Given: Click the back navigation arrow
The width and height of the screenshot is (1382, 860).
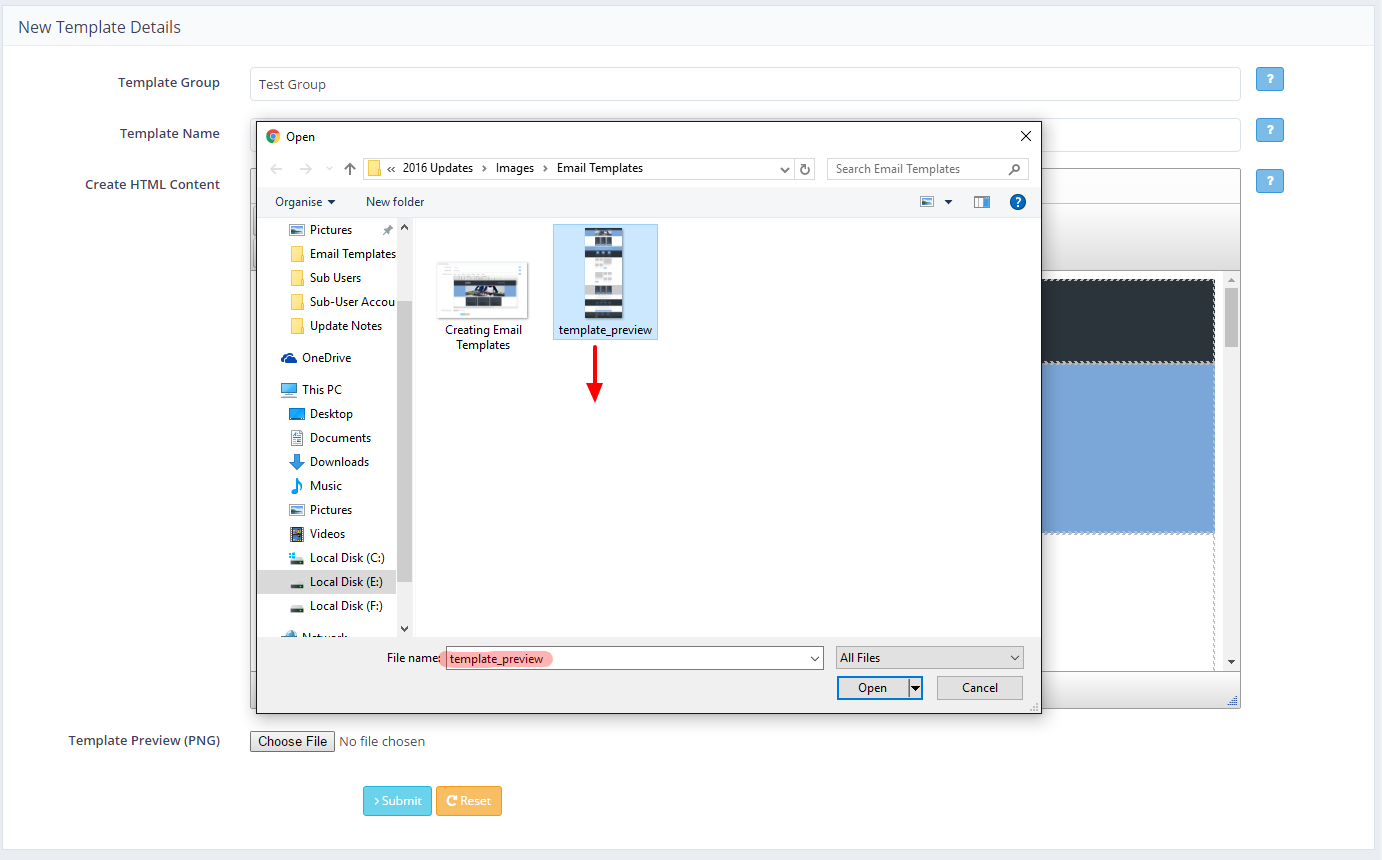Looking at the screenshot, I should [277, 169].
